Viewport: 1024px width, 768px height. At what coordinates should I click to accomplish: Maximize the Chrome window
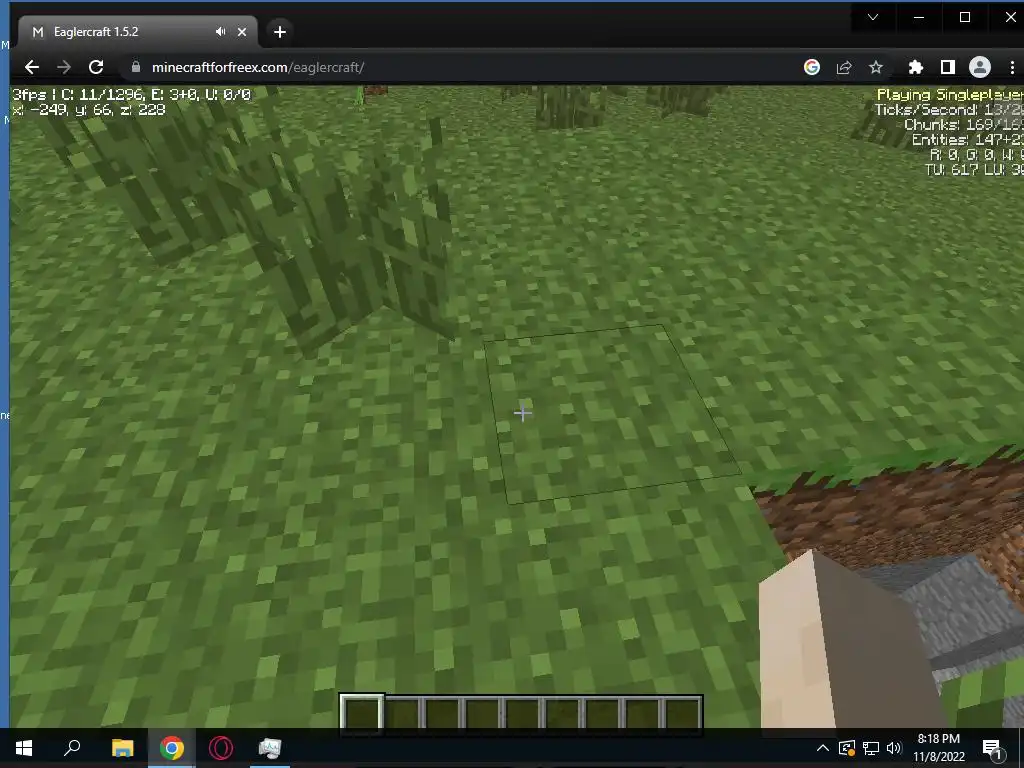pos(965,18)
